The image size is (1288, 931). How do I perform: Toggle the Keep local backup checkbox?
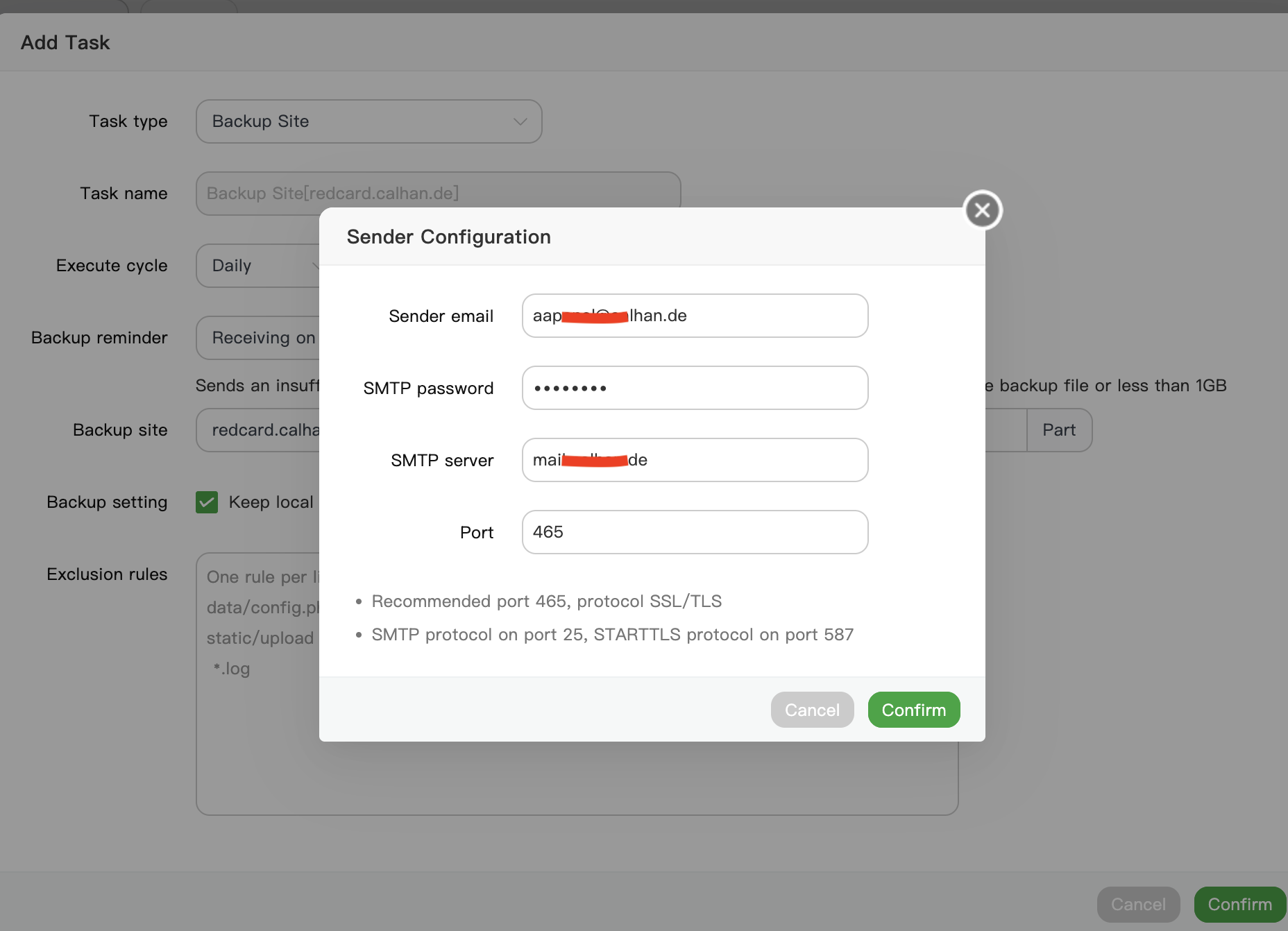[x=207, y=502]
